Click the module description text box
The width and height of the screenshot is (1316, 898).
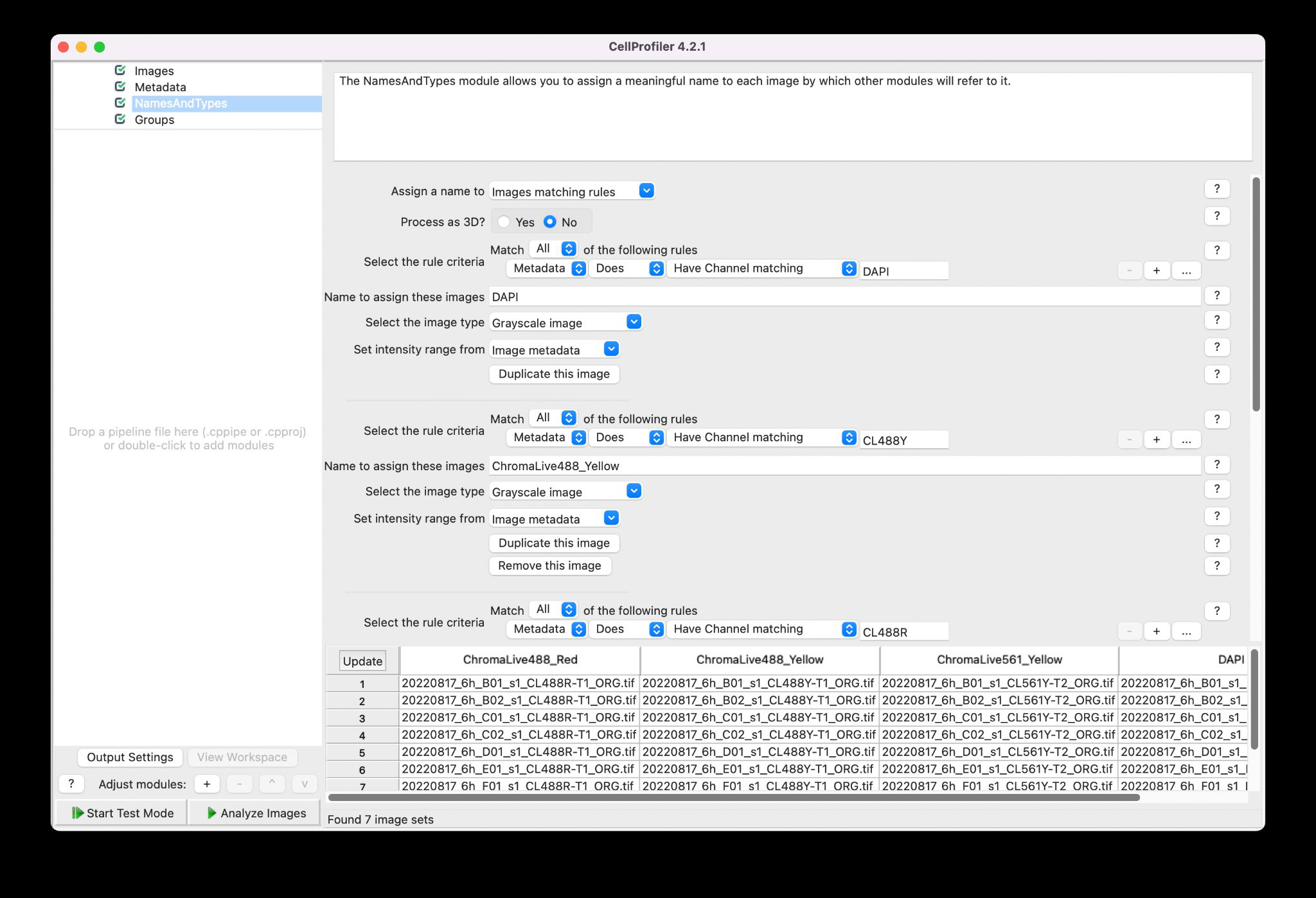(x=793, y=116)
